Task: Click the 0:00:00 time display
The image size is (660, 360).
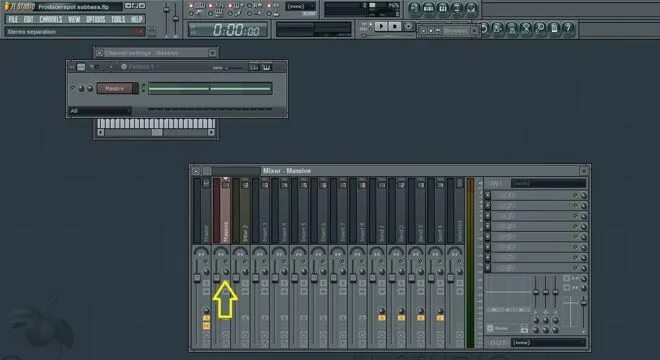Action: (228, 30)
